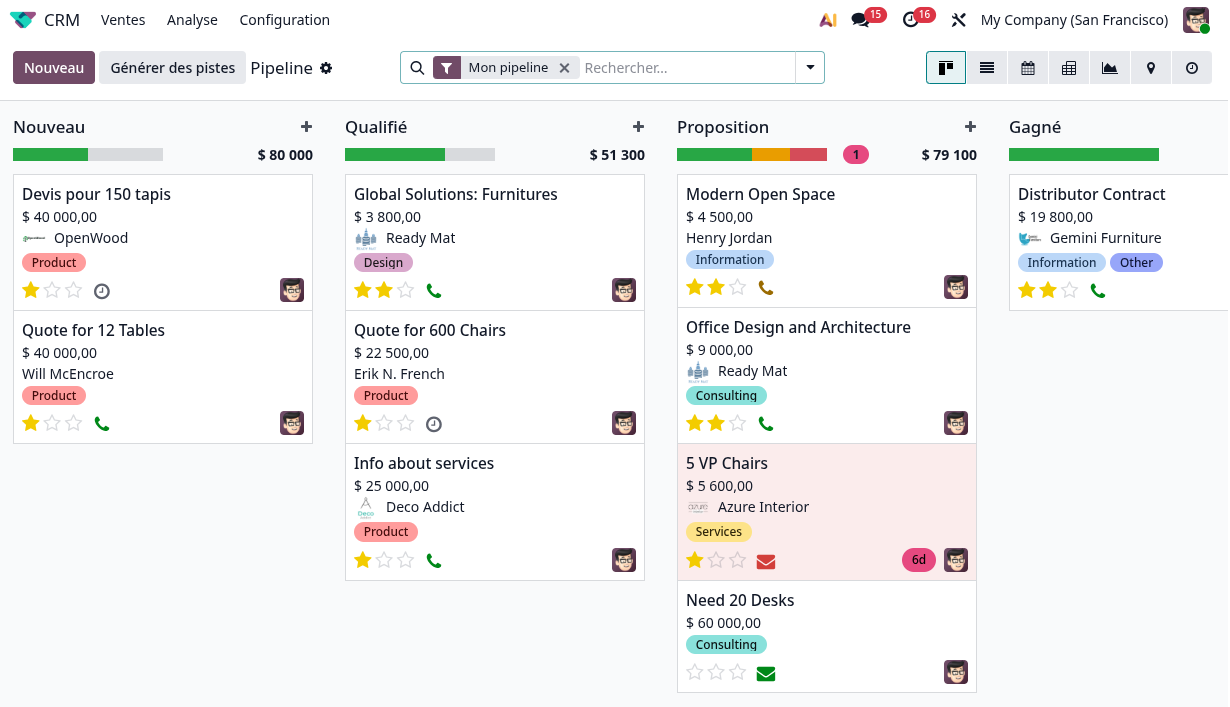Open the My Company (San Francisco) user menu
The height and width of the screenshot is (707, 1230).
coord(1074,19)
